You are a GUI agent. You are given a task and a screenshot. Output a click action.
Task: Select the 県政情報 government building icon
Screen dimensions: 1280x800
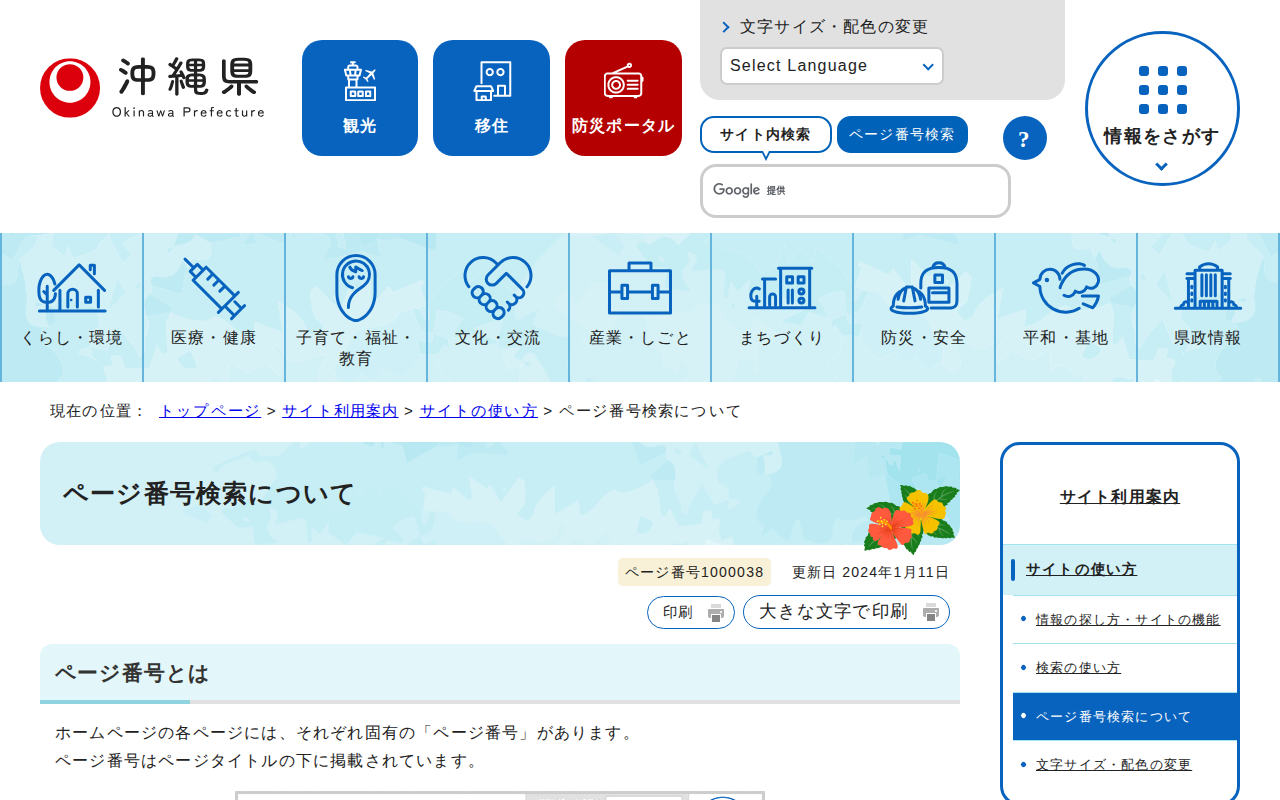(1208, 288)
